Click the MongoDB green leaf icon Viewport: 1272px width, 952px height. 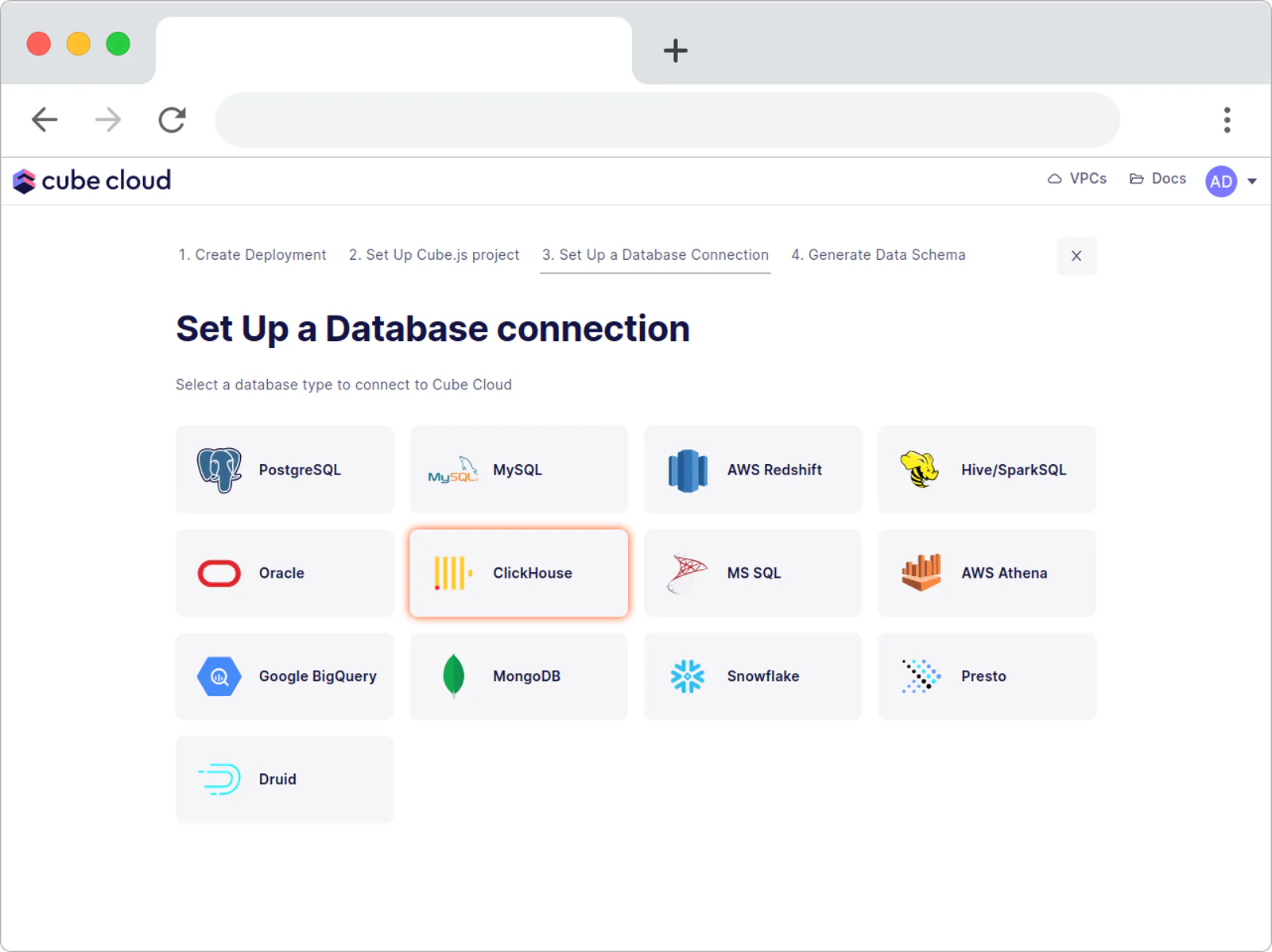[453, 676]
